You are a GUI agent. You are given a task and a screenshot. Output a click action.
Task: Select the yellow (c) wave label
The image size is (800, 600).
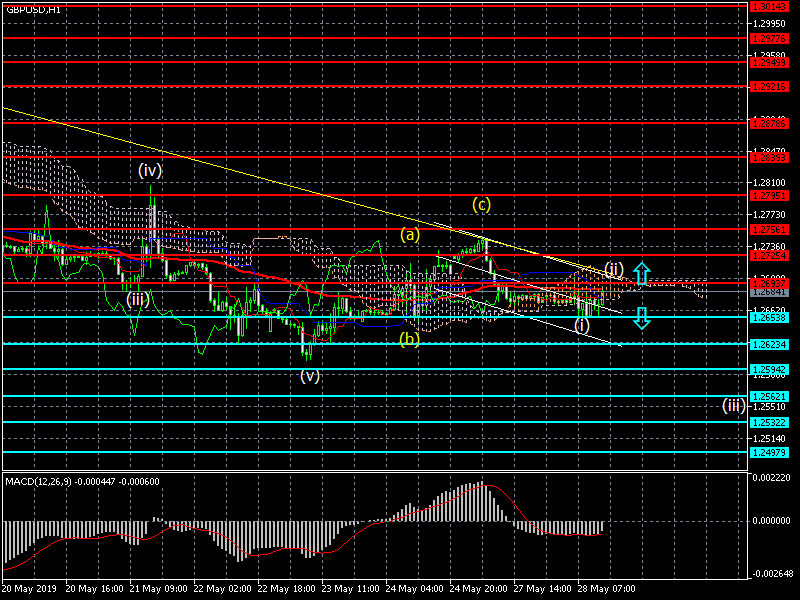482,205
